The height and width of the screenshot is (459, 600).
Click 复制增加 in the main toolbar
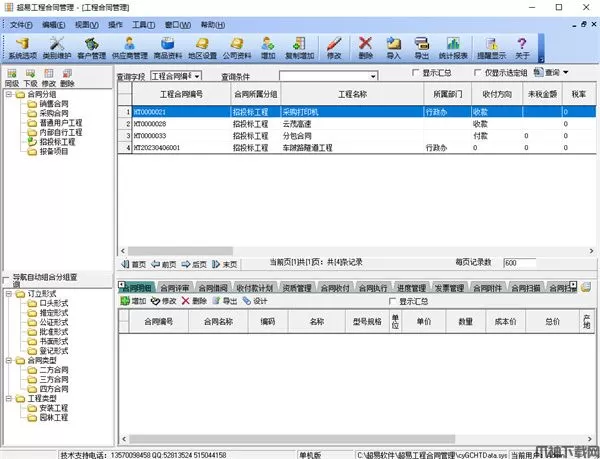coord(299,48)
